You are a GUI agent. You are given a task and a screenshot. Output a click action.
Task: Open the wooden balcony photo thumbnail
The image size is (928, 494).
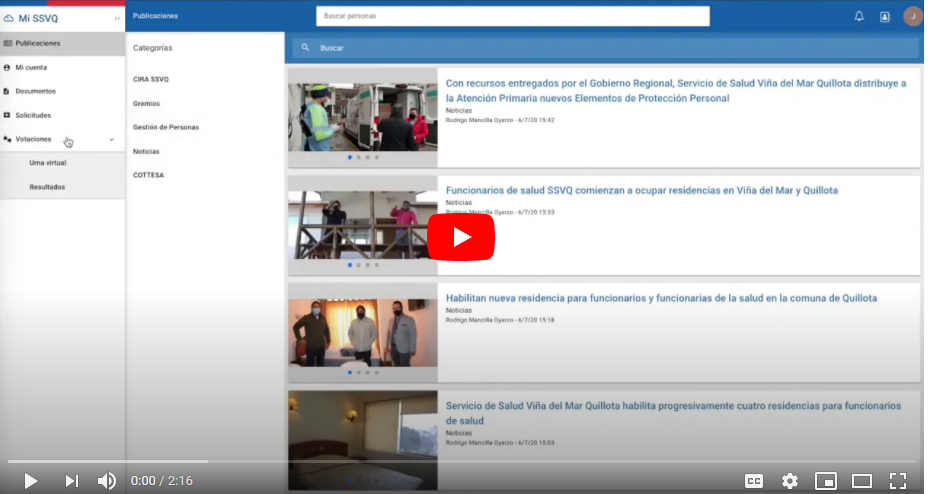(363, 225)
